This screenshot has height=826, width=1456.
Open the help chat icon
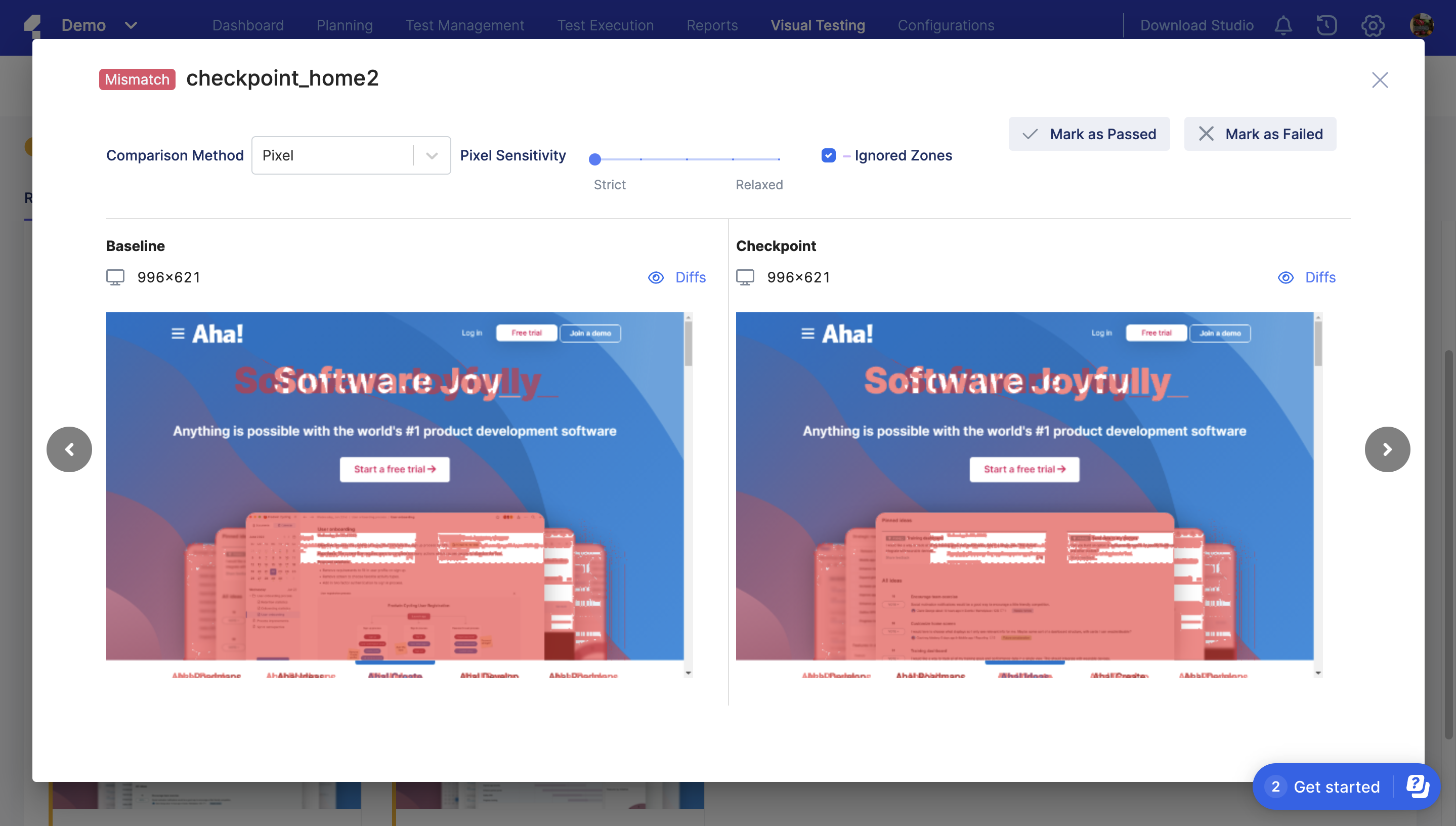point(1417,787)
